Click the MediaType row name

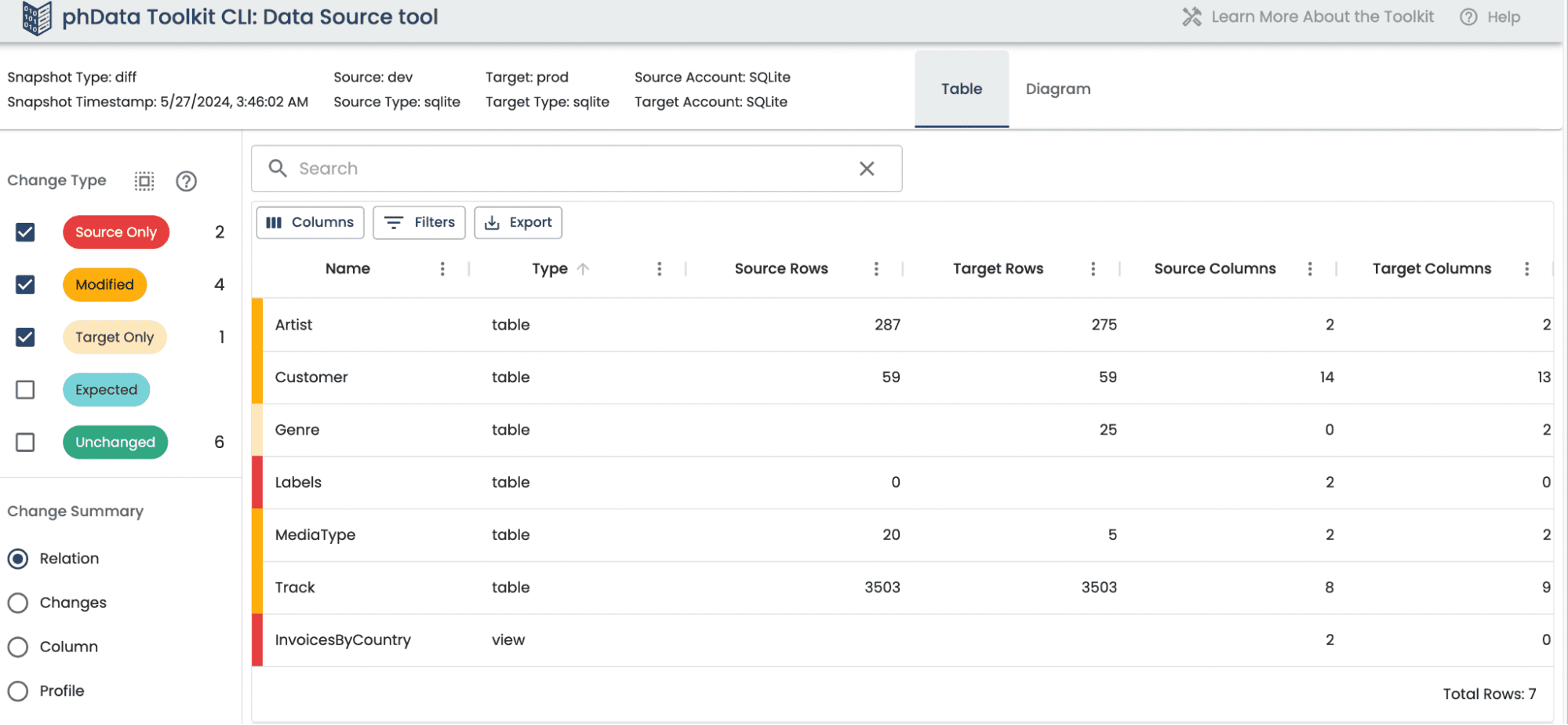[x=315, y=535]
